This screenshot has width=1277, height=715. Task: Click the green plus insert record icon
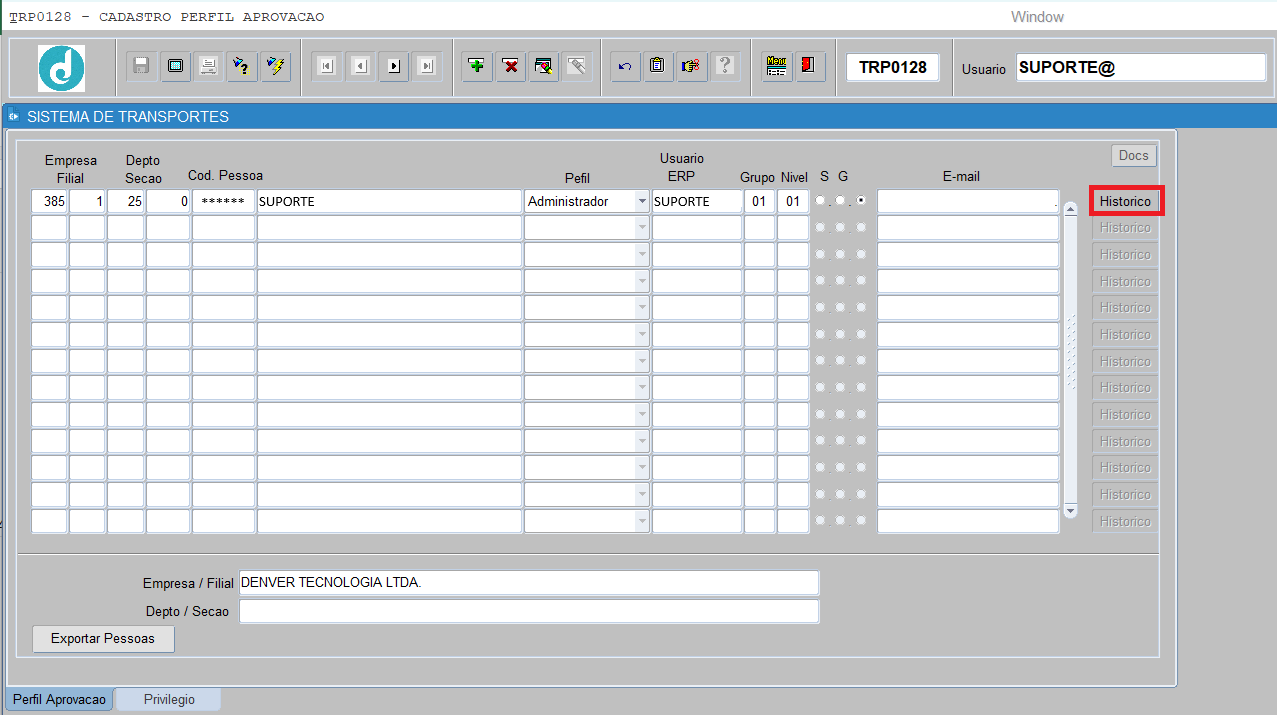(477, 66)
